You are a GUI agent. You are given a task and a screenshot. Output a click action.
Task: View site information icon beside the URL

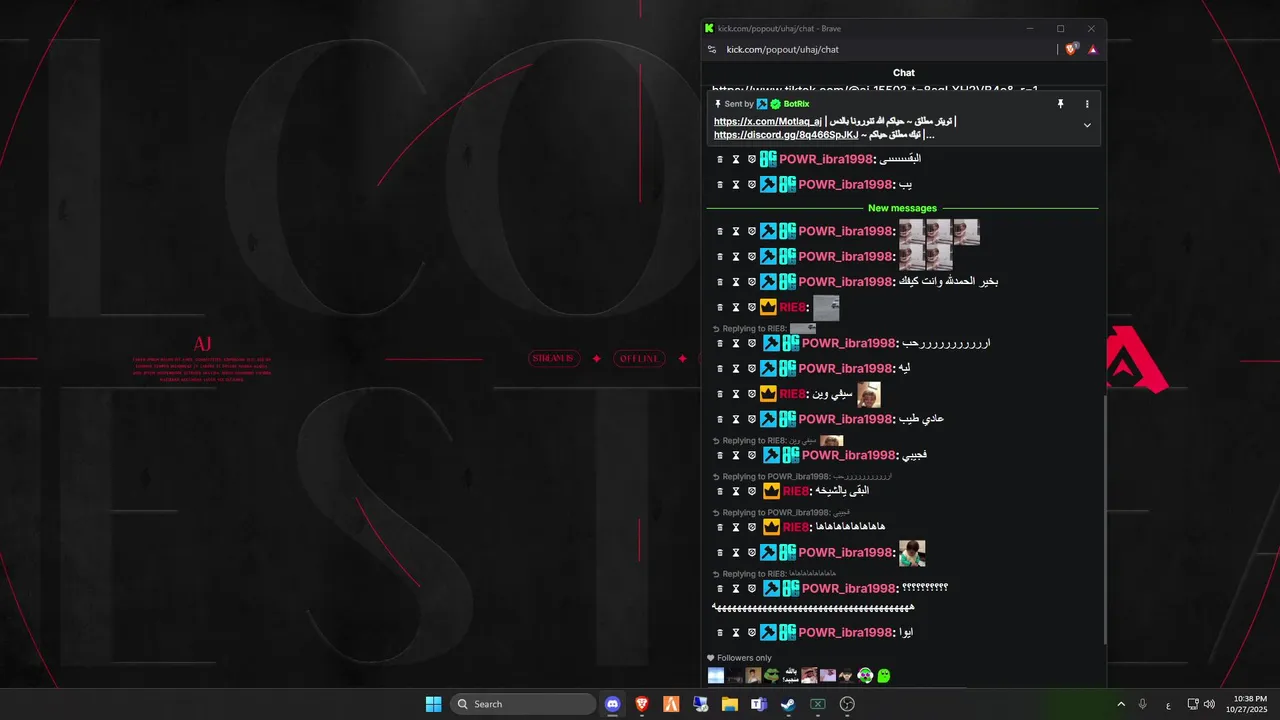(x=712, y=49)
